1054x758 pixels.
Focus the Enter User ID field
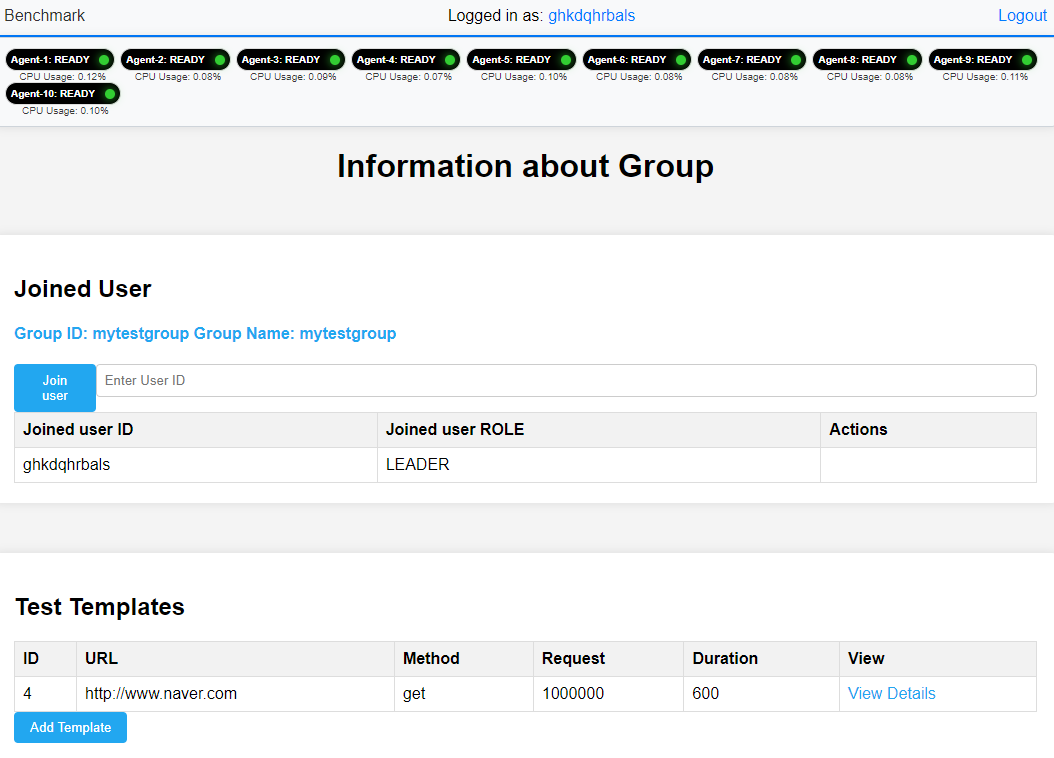pyautogui.click(x=566, y=380)
